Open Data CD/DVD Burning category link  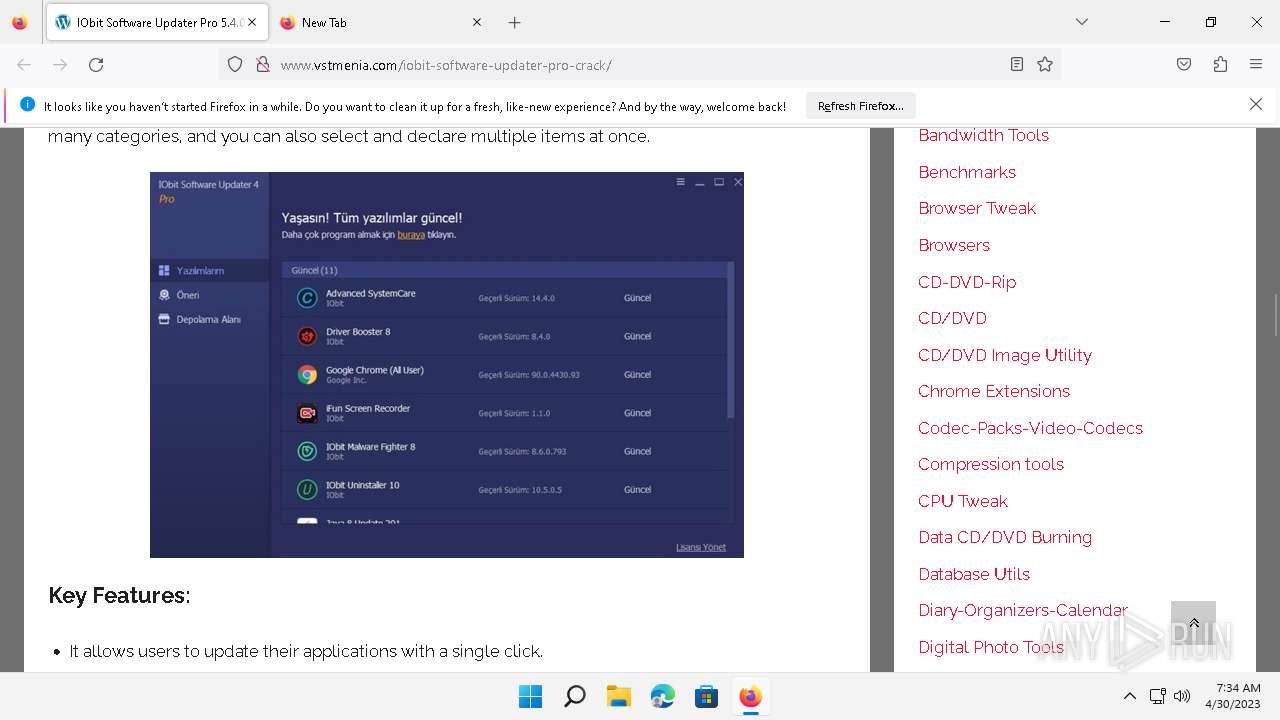coord(1005,537)
